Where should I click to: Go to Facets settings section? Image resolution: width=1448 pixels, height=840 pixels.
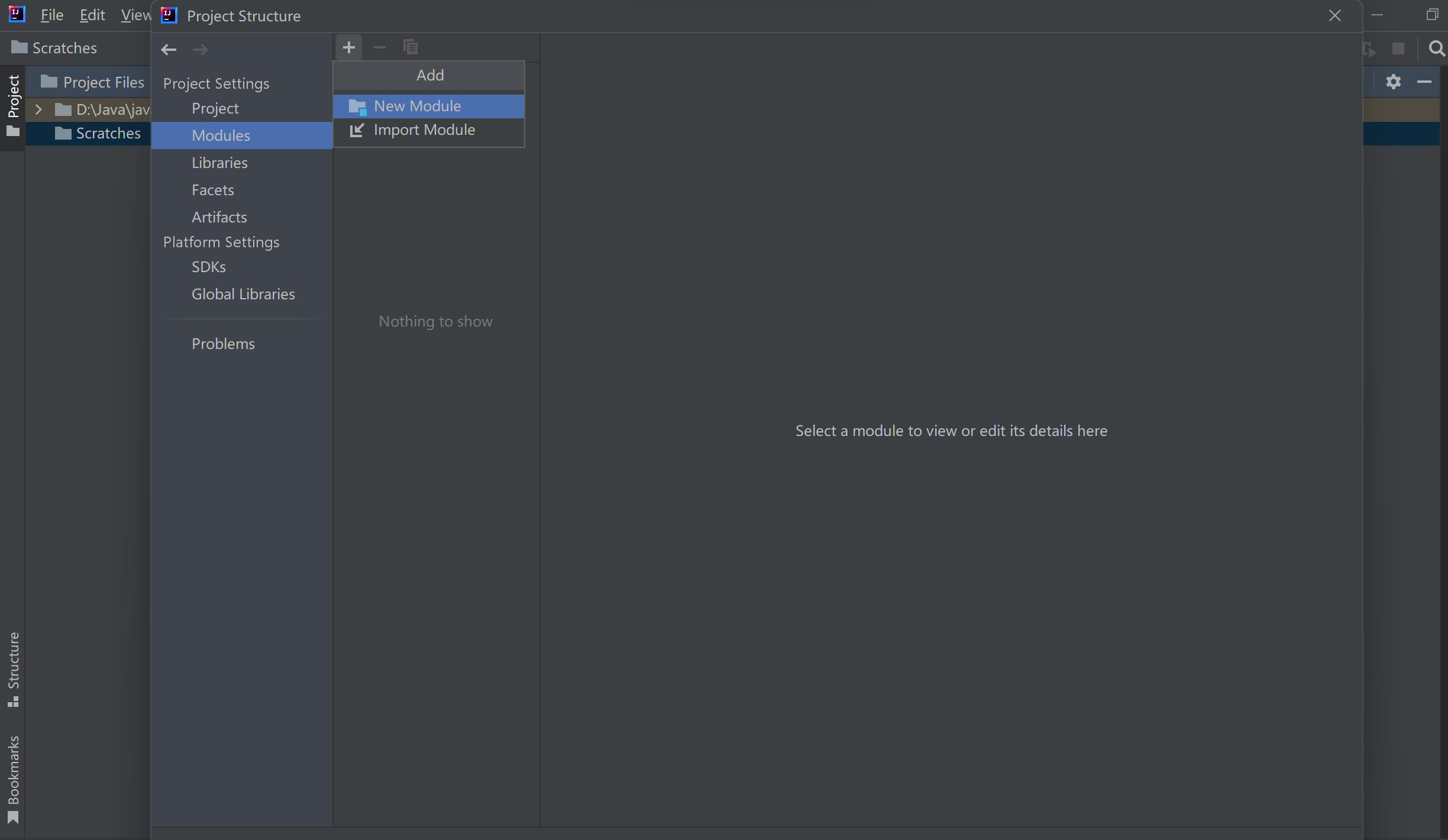click(x=212, y=190)
